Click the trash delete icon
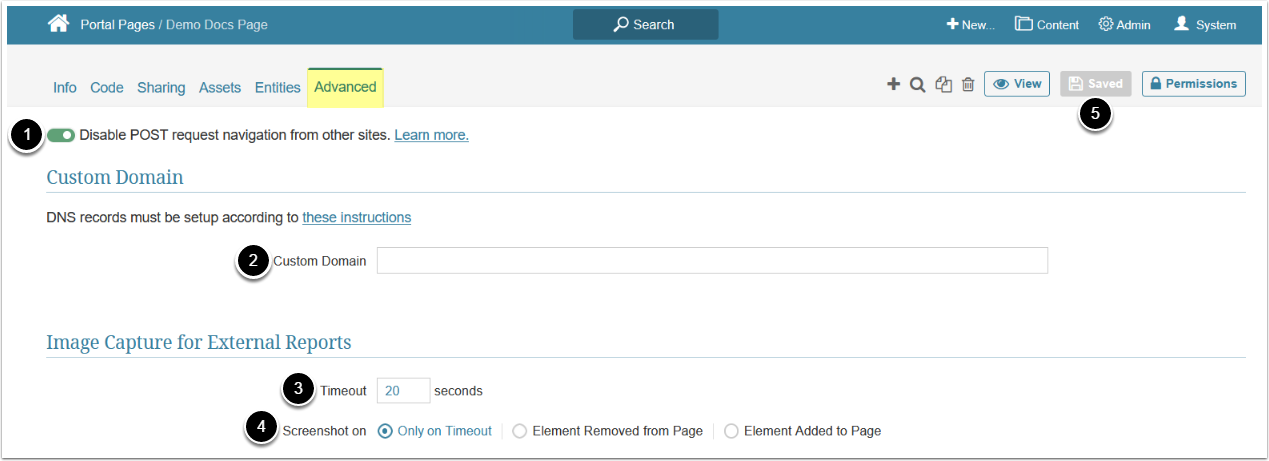The image size is (1269, 461). (x=968, y=84)
